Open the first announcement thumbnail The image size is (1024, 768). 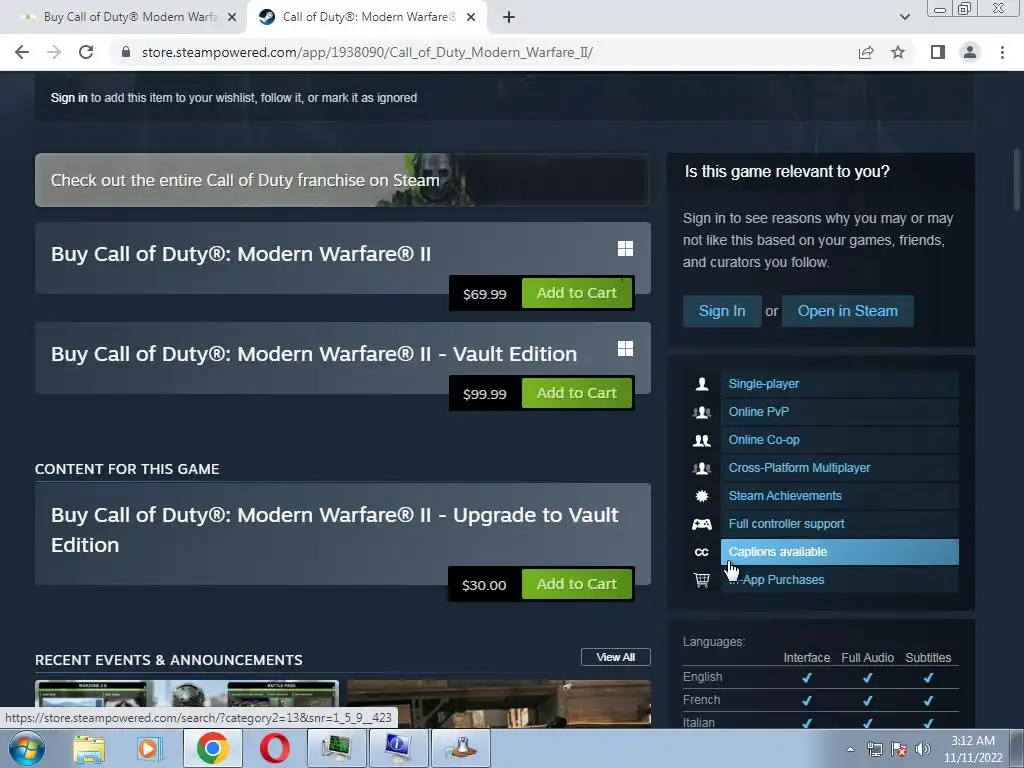187,703
